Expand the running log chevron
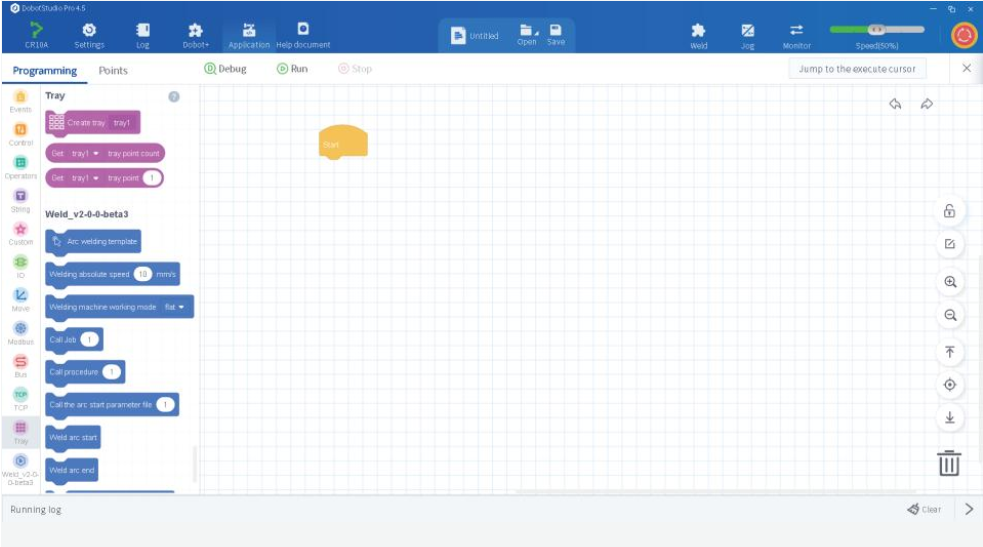 point(969,509)
